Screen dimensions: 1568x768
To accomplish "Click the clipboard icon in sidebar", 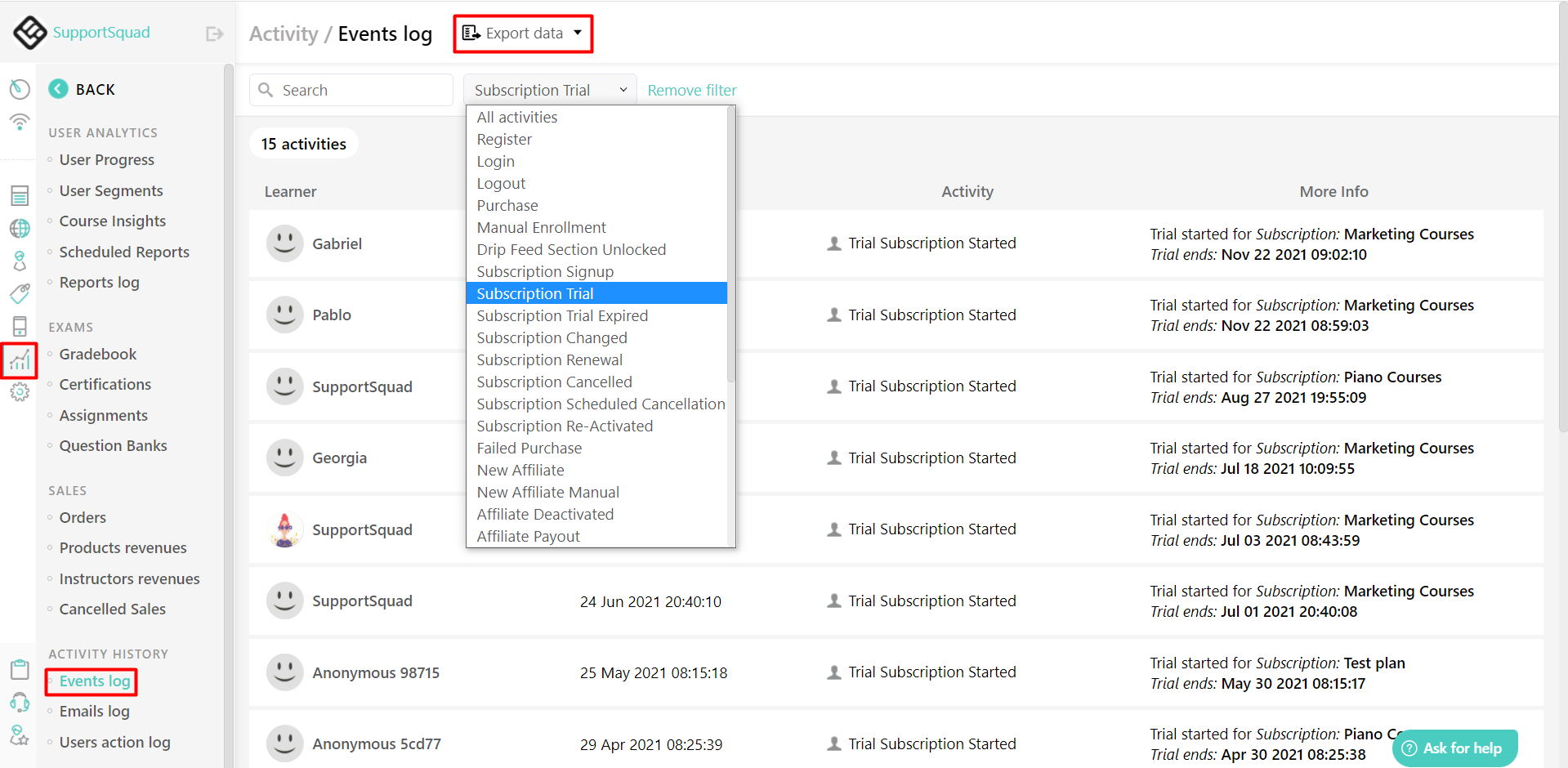I will pos(20,669).
